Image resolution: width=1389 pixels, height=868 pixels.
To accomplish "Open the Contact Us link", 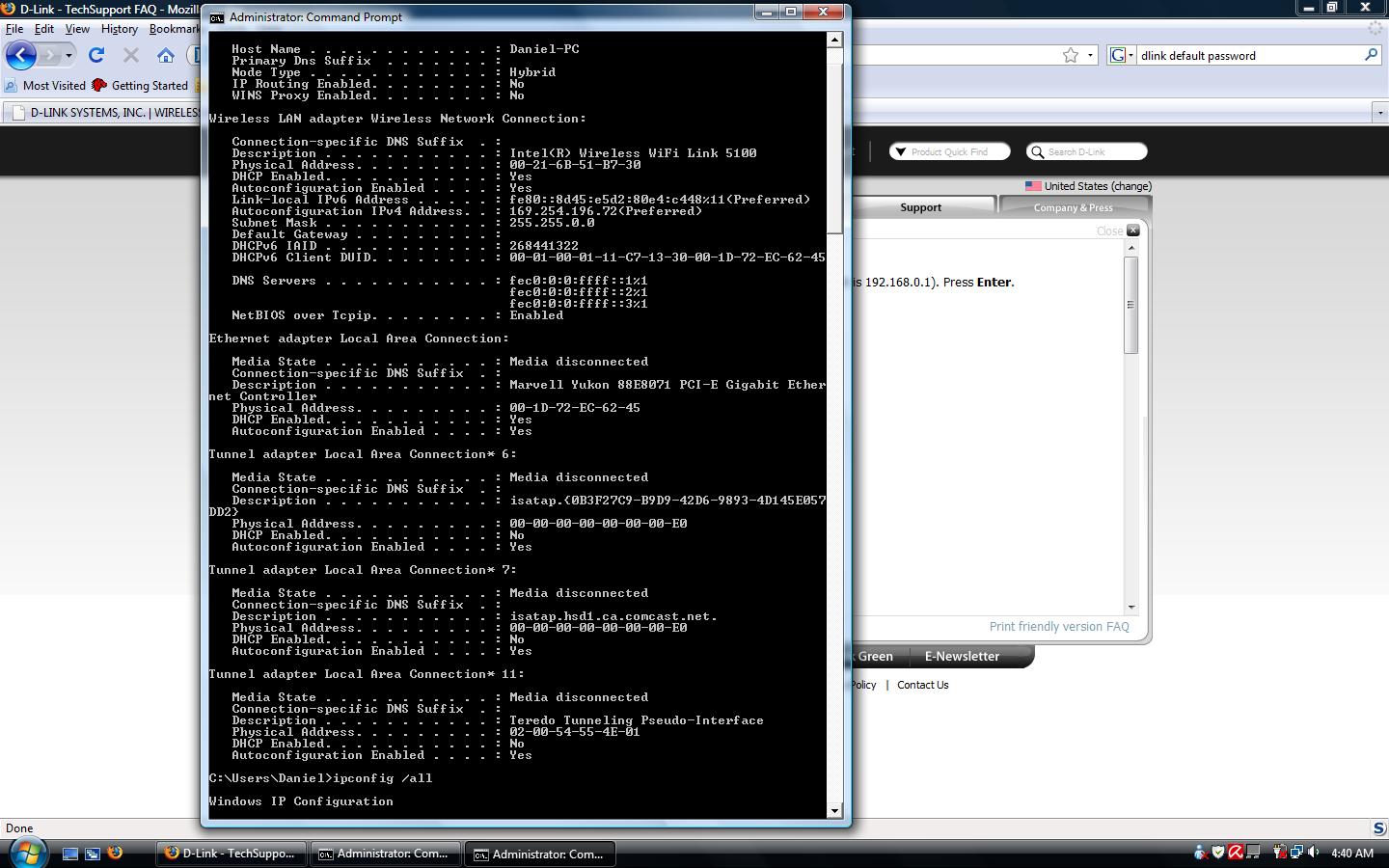I will [923, 685].
